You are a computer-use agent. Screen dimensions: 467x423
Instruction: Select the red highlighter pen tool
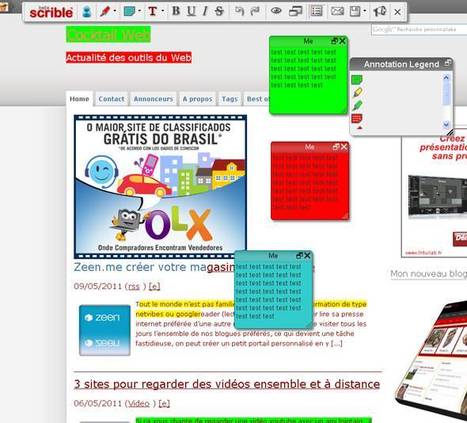(x=105, y=12)
